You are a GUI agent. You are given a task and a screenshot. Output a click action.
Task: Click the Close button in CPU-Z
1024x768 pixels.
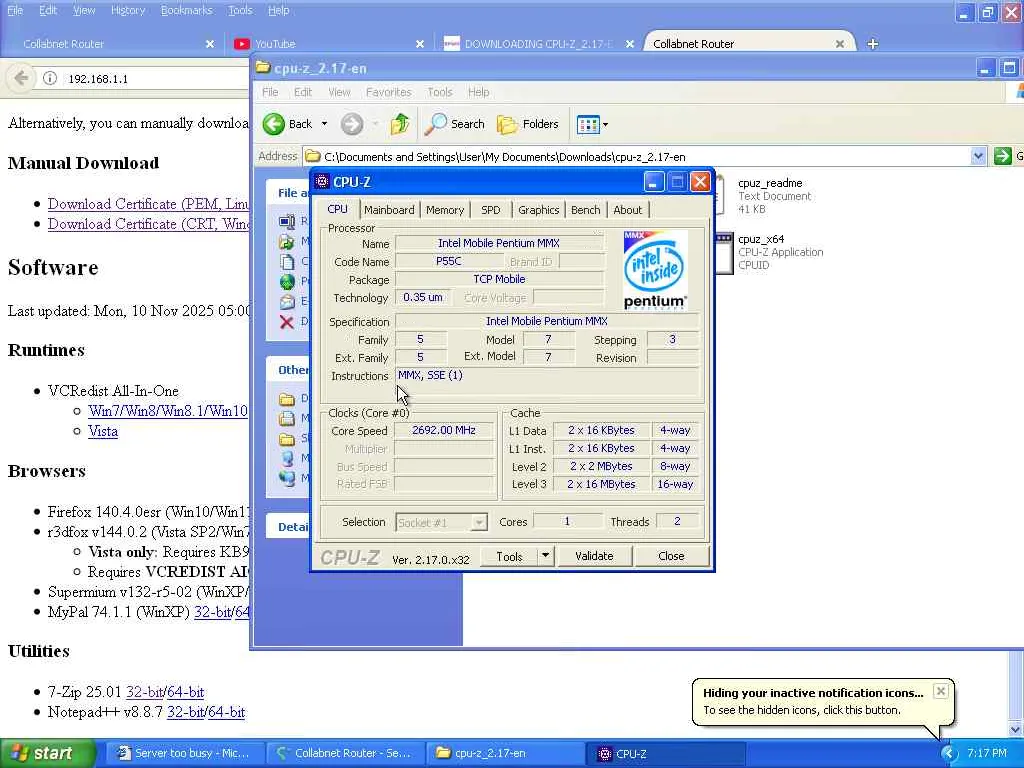tap(671, 556)
